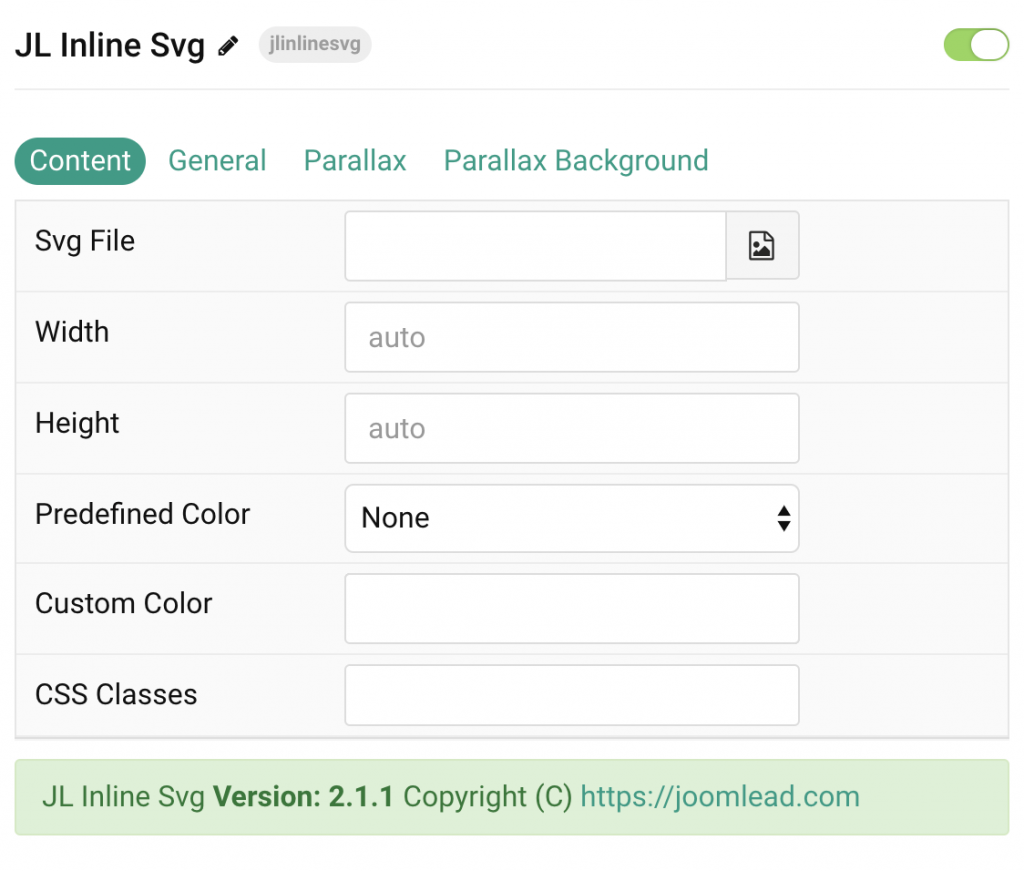Screen dimensions: 1024x871
Task: Open the Parallax tab
Action: click(x=354, y=160)
